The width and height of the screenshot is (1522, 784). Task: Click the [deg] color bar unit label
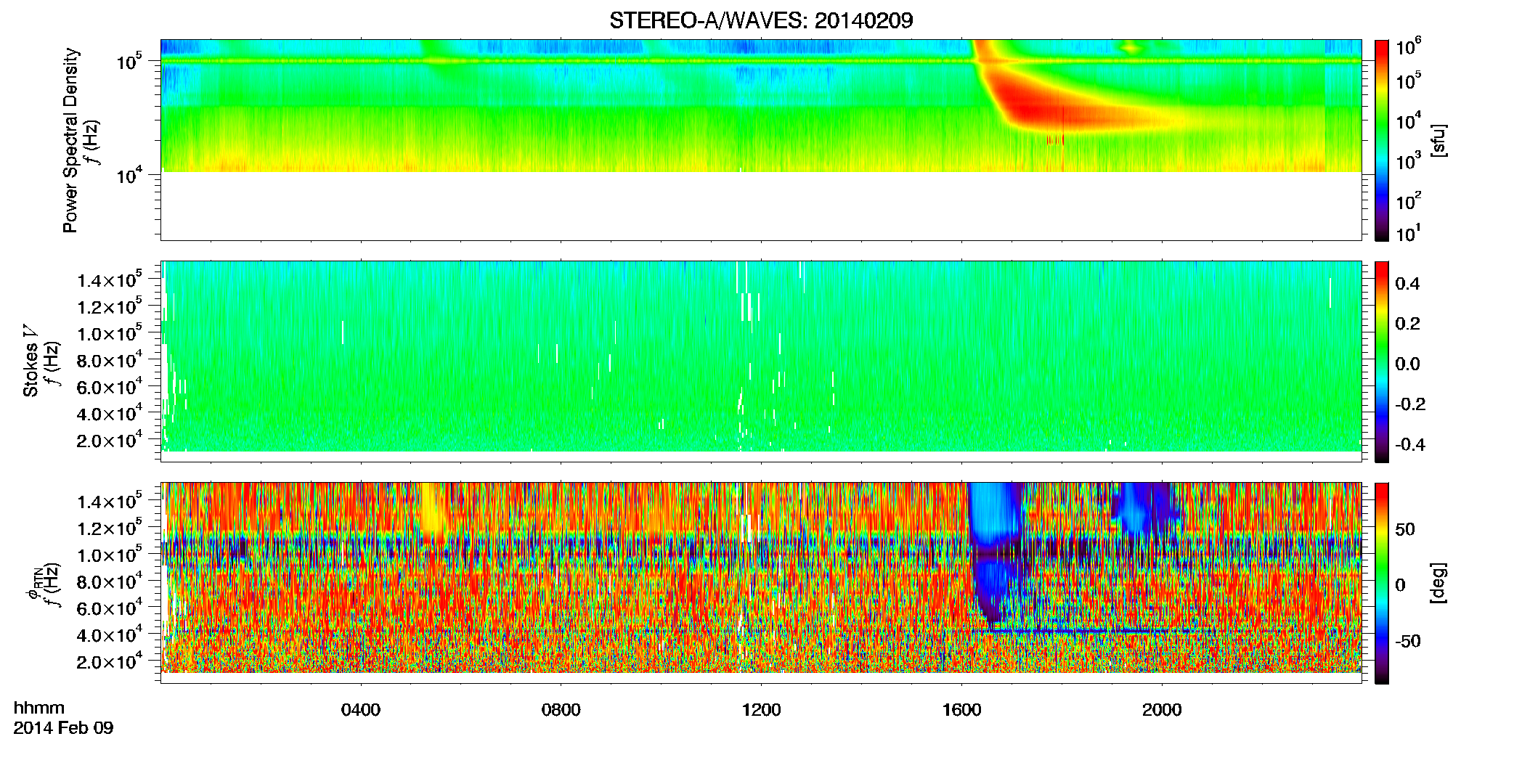point(1438,583)
